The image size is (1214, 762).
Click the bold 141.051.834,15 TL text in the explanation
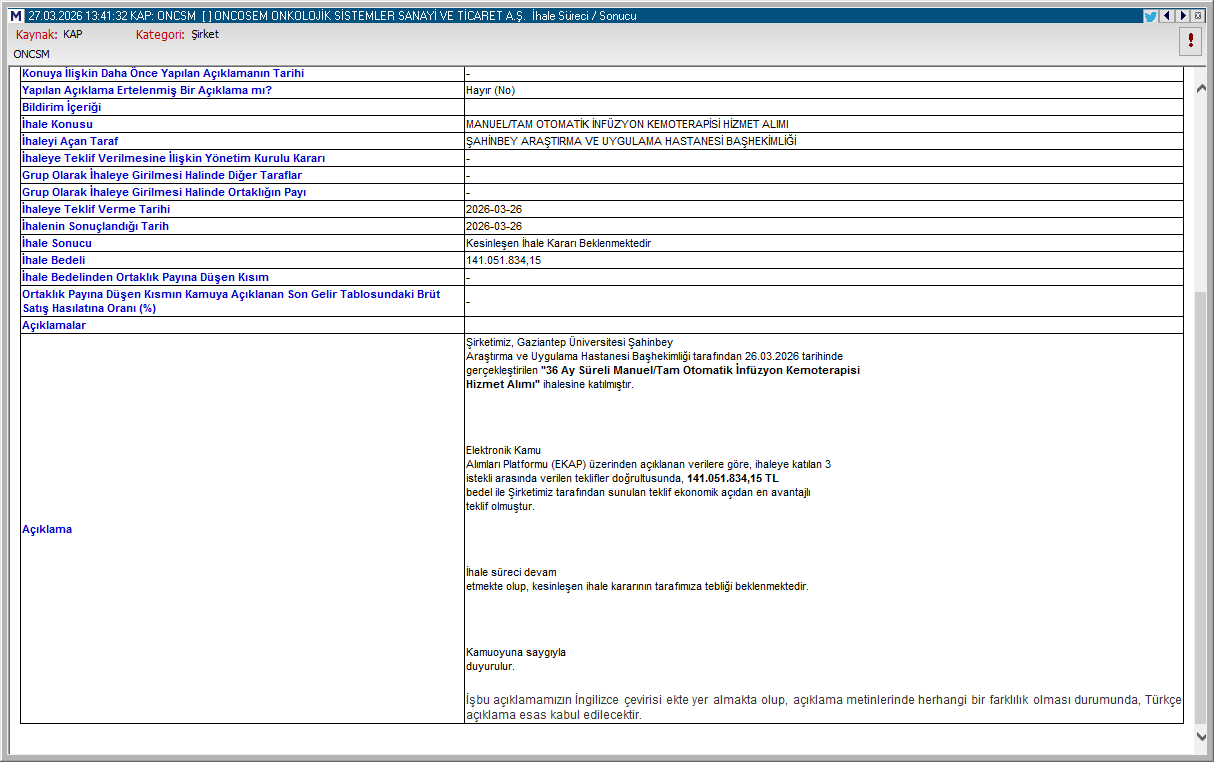732,478
